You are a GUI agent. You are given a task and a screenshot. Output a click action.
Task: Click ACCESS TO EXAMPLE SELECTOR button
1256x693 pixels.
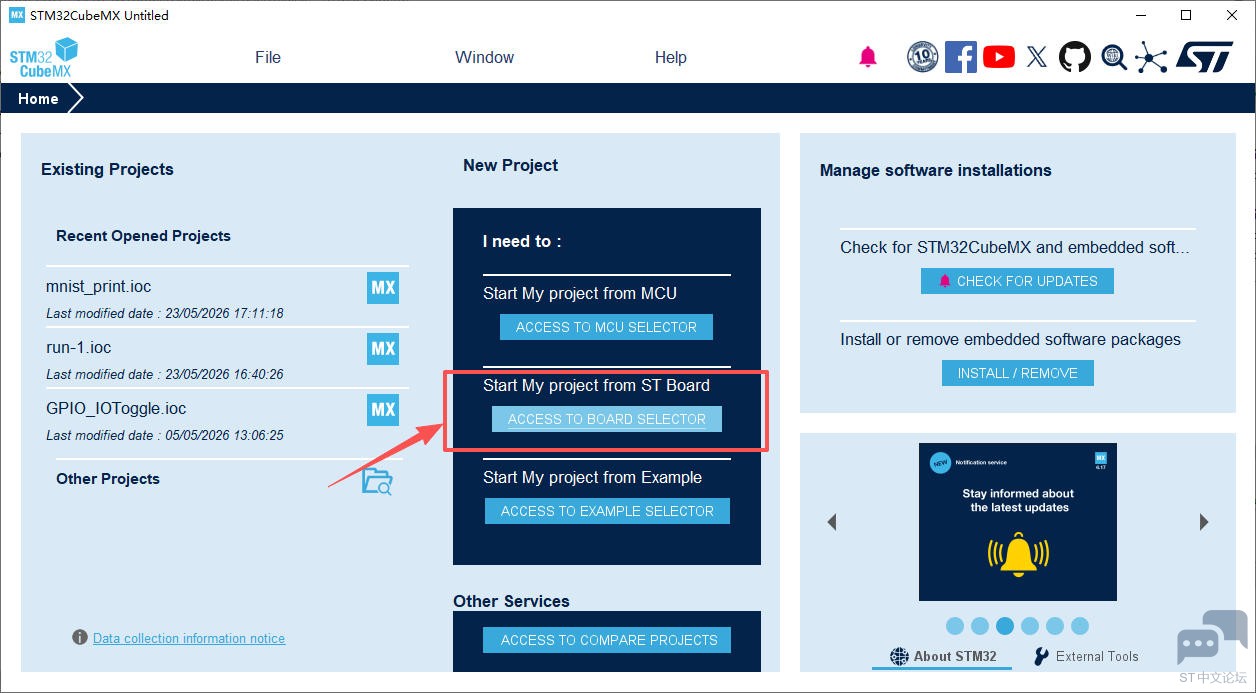pos(607,511)
